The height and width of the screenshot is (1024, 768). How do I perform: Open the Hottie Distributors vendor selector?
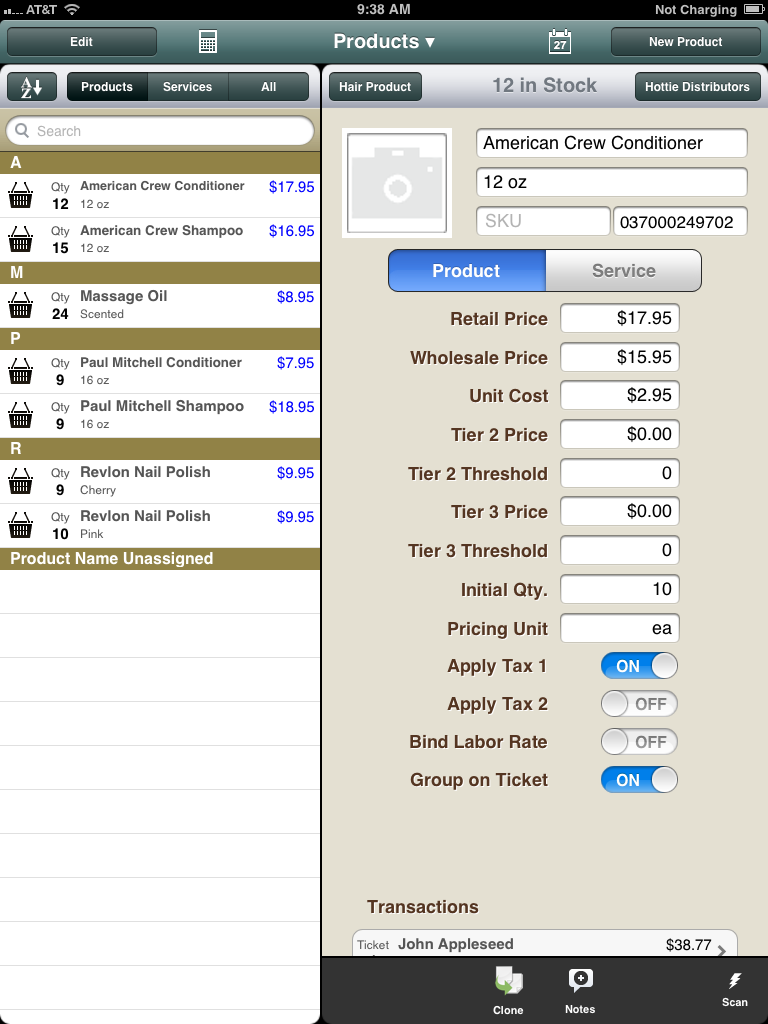[x=697, y=87]
